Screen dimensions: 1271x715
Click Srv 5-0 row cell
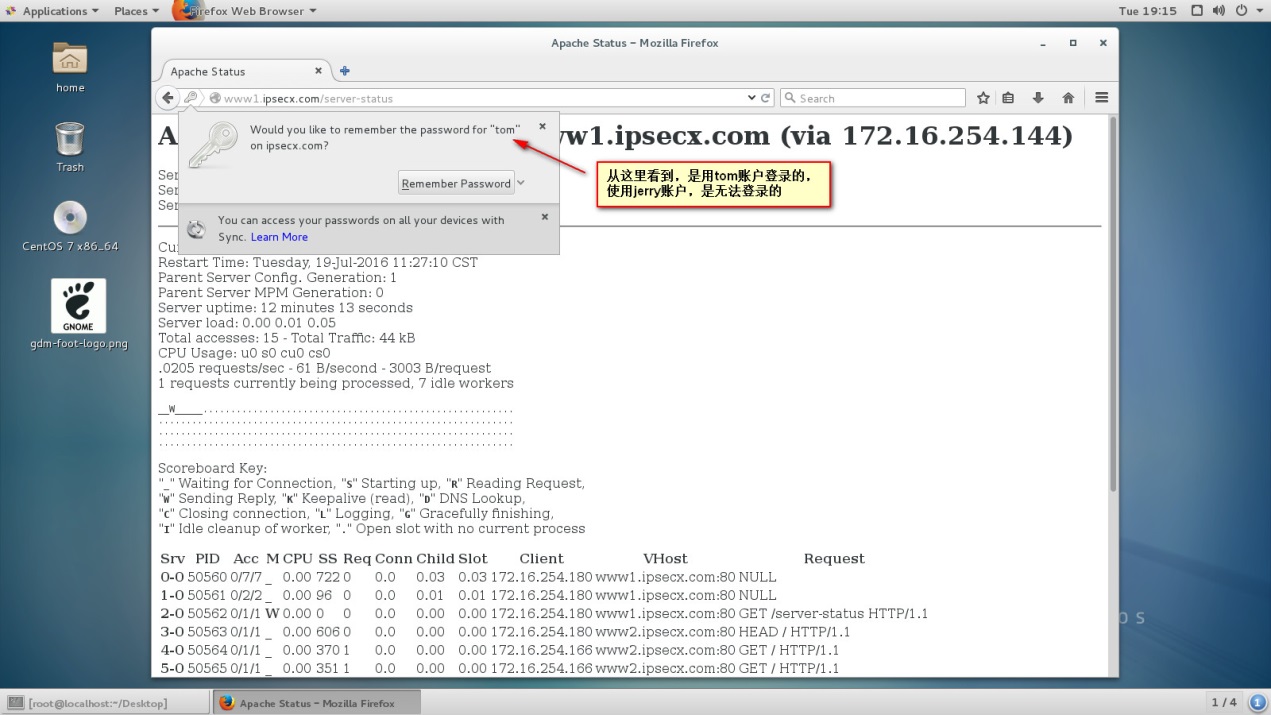[x=172, y=668]
